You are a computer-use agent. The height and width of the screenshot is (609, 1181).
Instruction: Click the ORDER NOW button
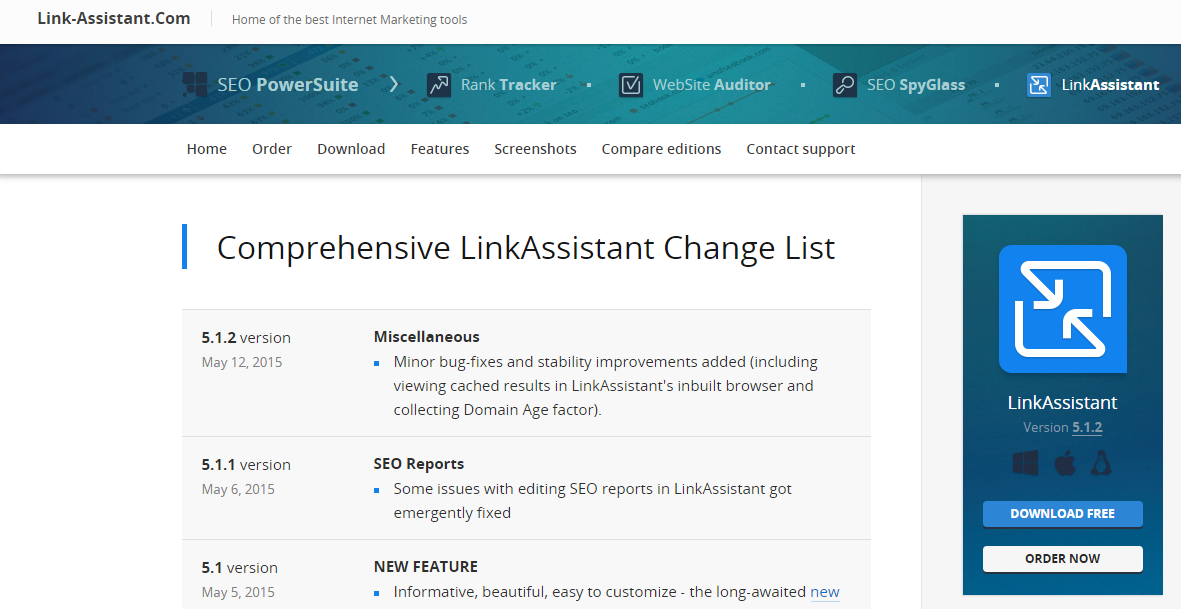coord(1063,559)
